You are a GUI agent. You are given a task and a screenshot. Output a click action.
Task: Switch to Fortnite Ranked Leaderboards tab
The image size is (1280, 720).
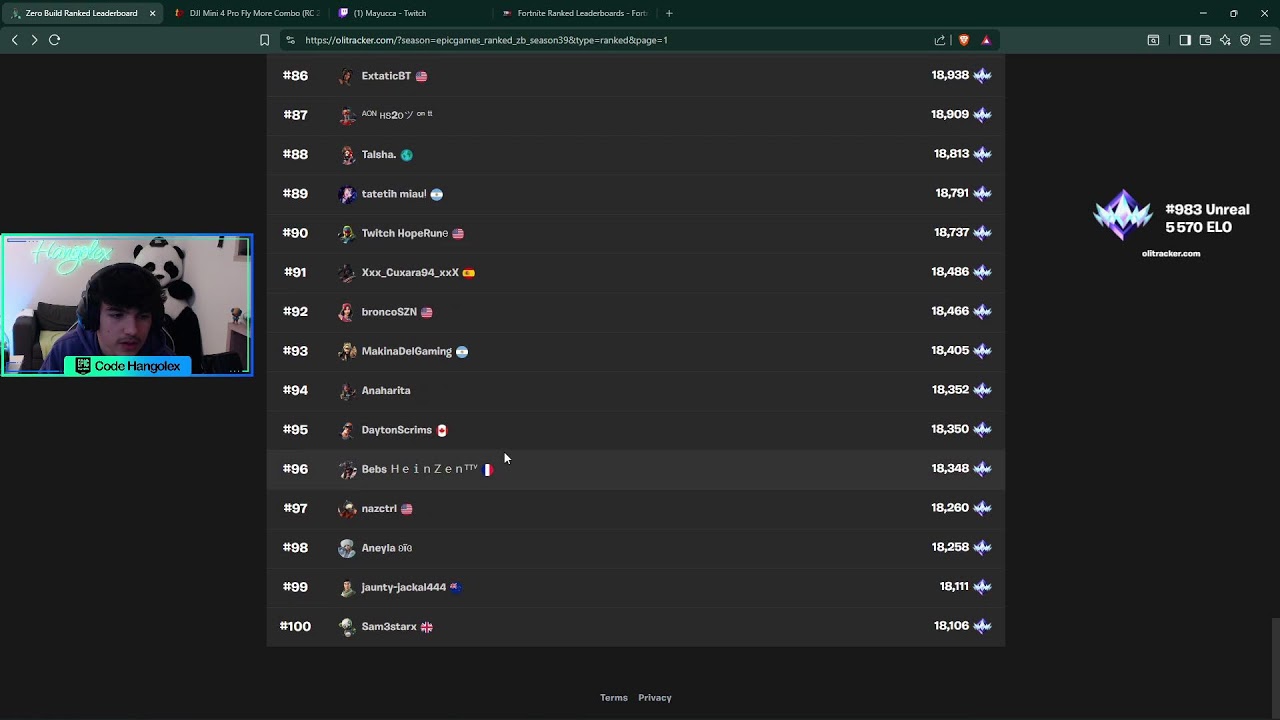coord(575,13)
